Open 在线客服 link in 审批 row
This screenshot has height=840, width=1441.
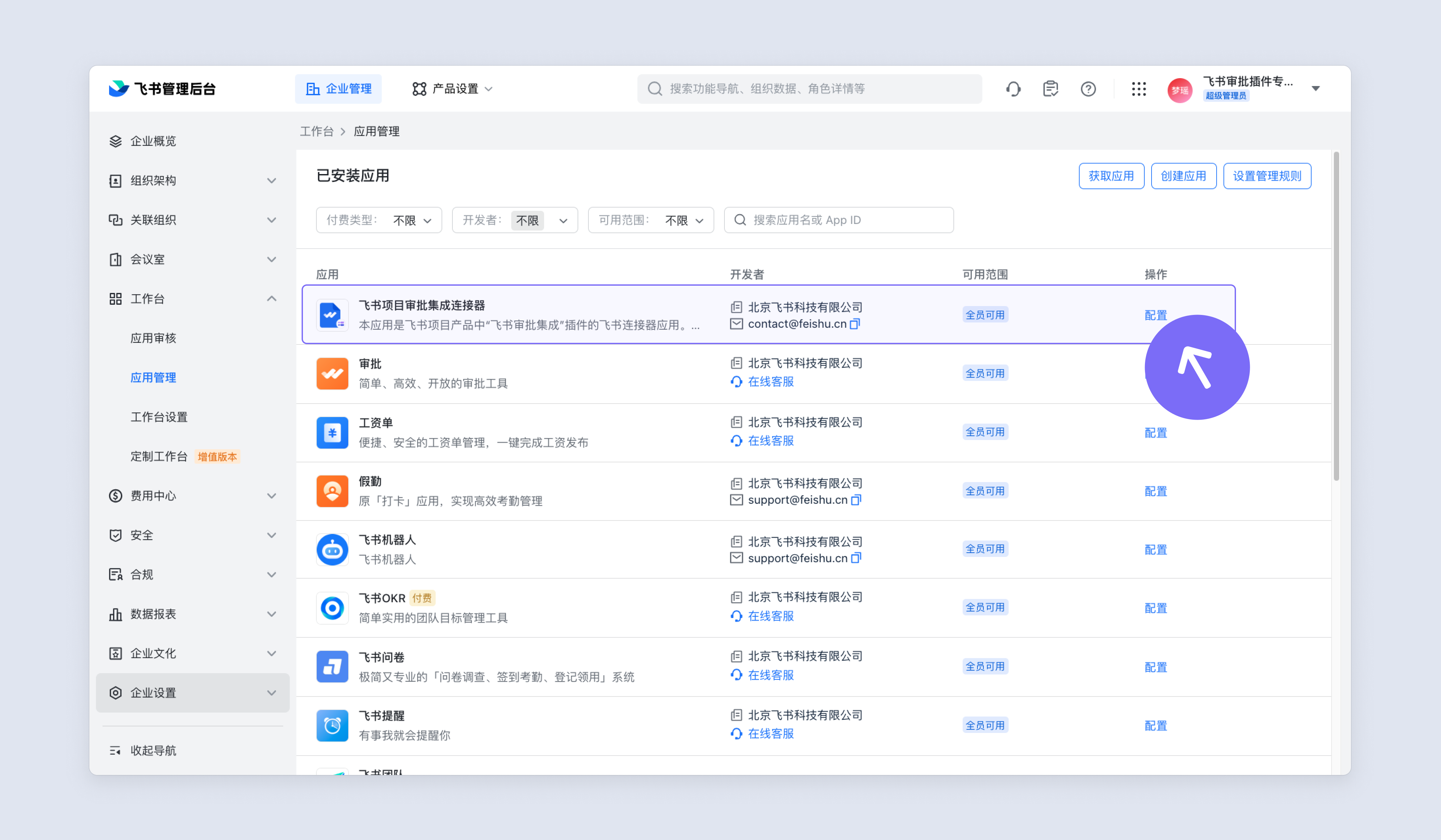click(x=771, y=382)
